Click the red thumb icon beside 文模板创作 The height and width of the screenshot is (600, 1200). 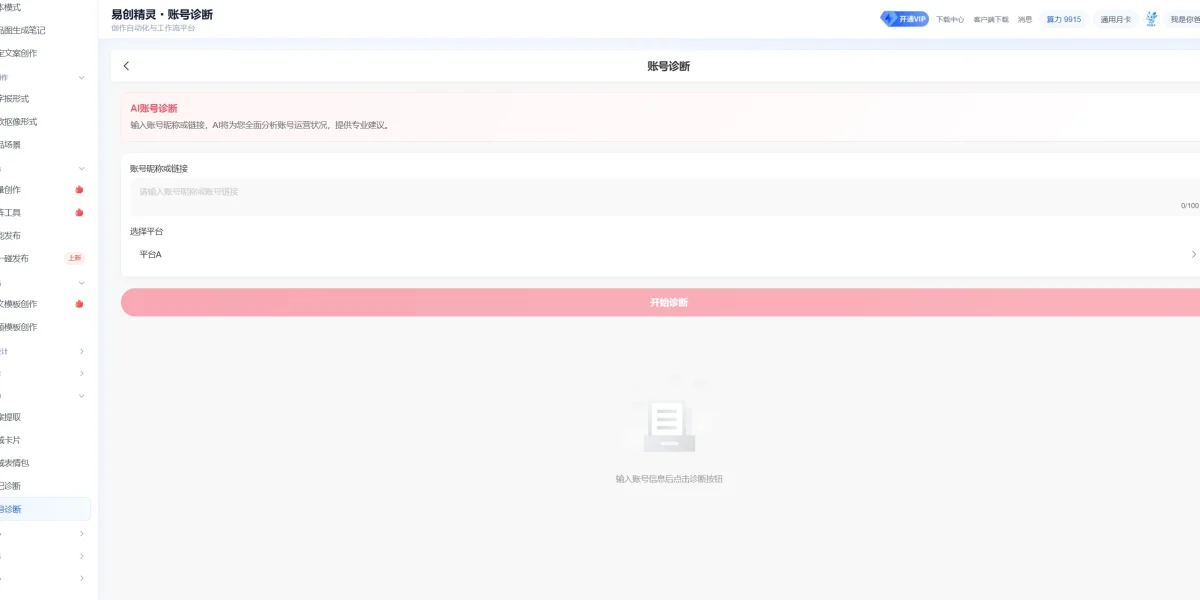[79, 304]
